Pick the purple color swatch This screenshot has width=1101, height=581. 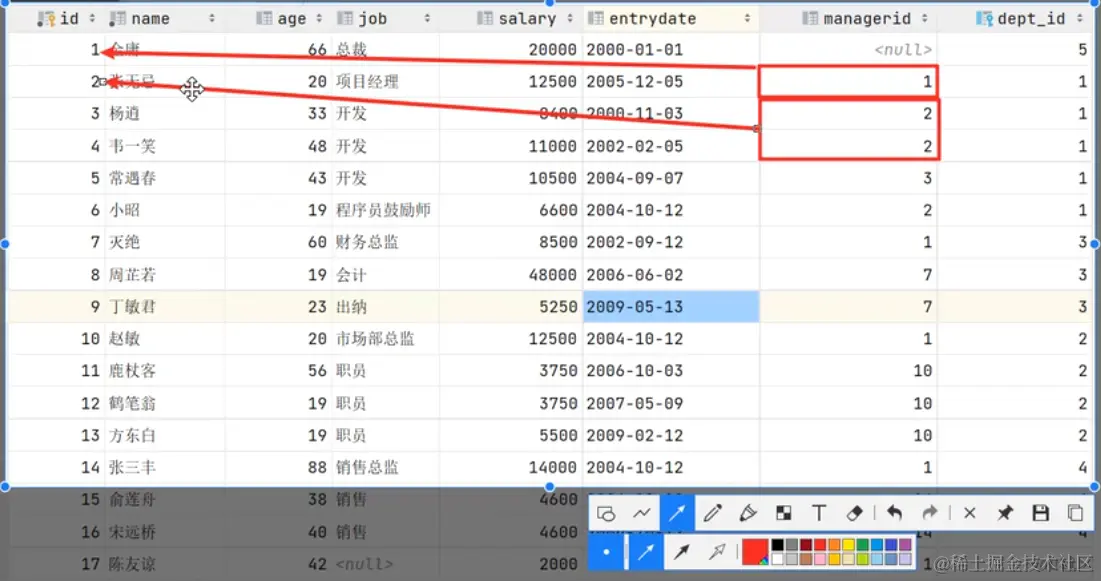pyautogui.click(x=905, y=545)
